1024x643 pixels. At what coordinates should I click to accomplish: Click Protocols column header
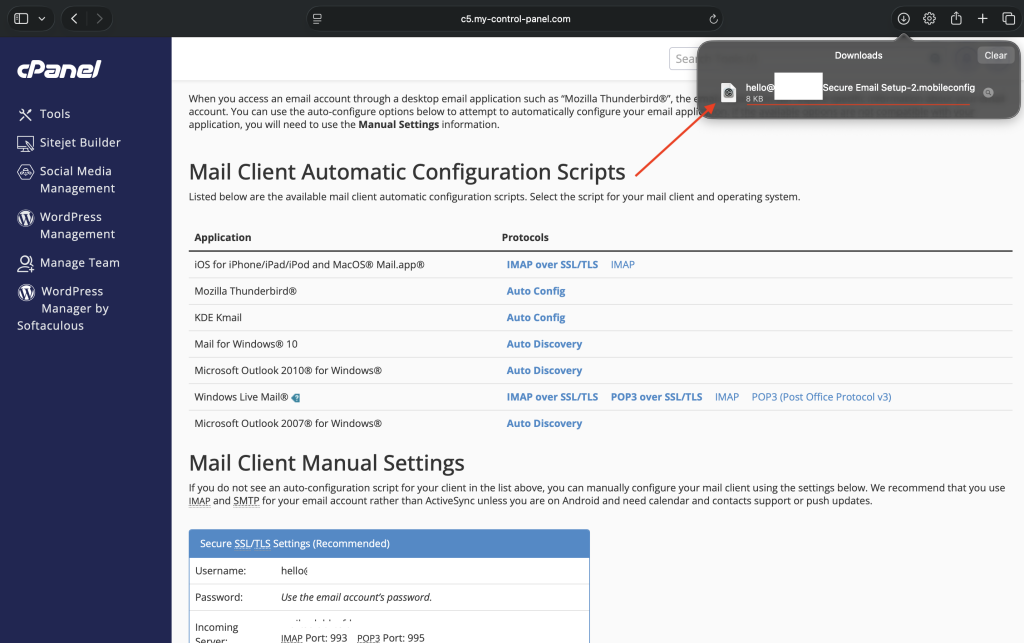(525, 238)
